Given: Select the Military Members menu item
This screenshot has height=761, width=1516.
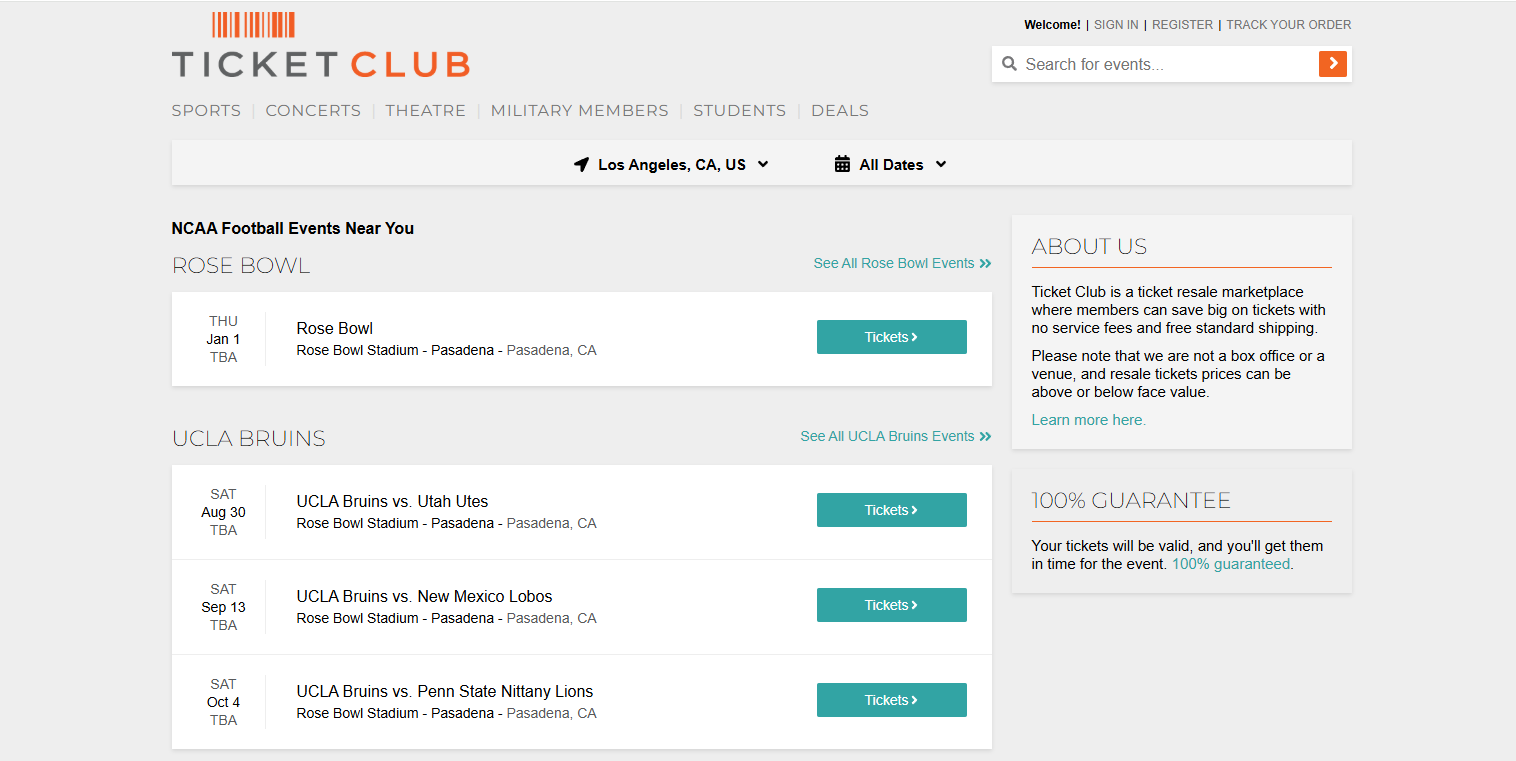Looking at the screenshot, I should pos(579,111).
